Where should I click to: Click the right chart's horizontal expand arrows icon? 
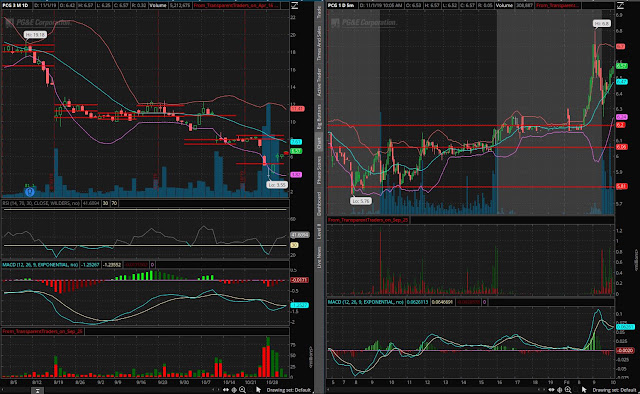[x=551, y=390]
